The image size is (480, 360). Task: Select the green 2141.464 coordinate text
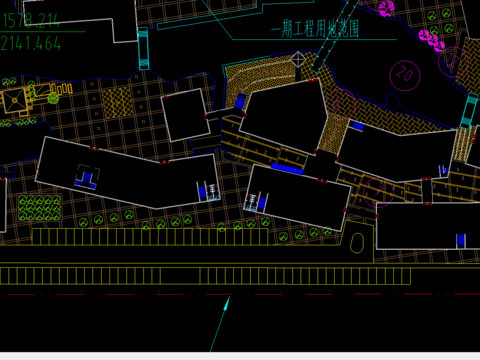coord(31,43)
